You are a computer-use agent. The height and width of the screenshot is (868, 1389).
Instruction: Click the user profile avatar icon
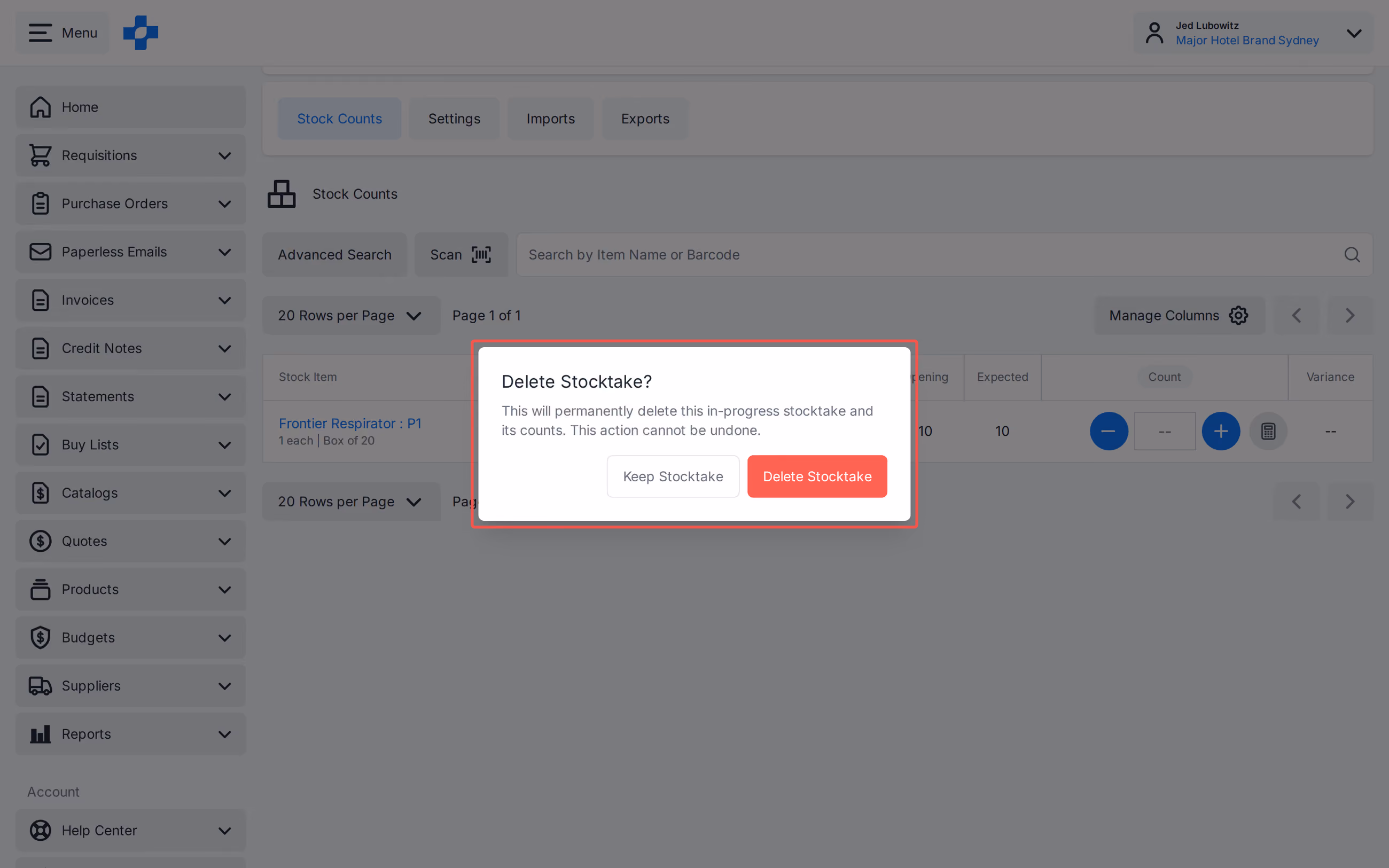pyautogui.click(x=1154, y=33)
